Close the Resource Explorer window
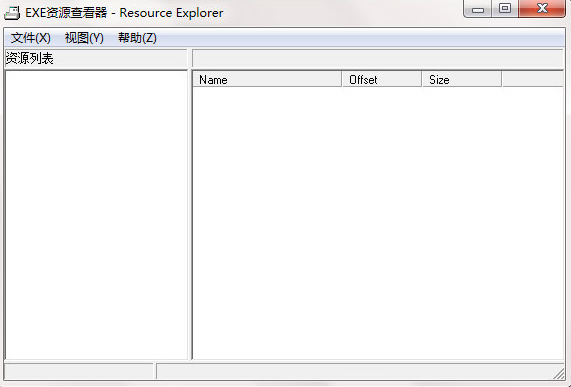Viewport: 571px width, 387px height. click(542, 9)
